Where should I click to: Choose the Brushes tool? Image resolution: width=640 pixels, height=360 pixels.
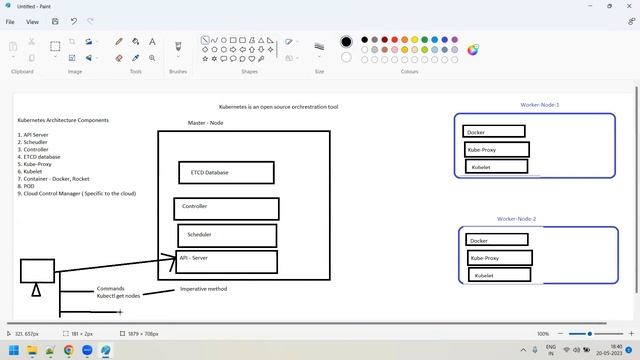(x=178, y=46)
